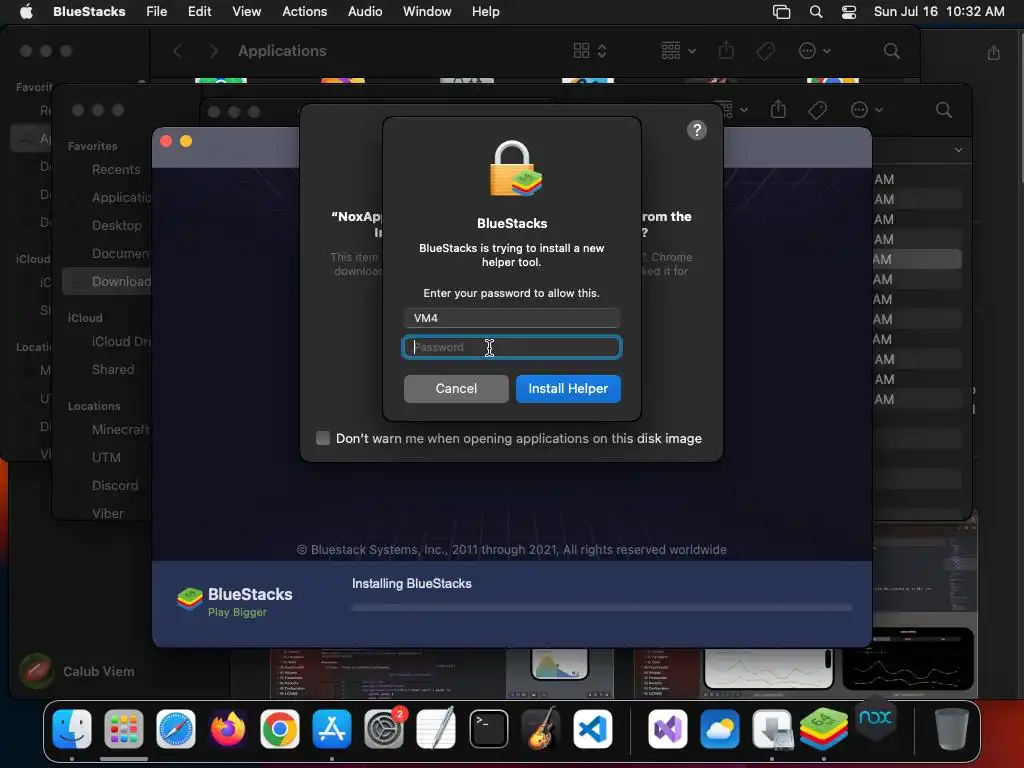Open Terminal from the Dock

click(488, 729)
